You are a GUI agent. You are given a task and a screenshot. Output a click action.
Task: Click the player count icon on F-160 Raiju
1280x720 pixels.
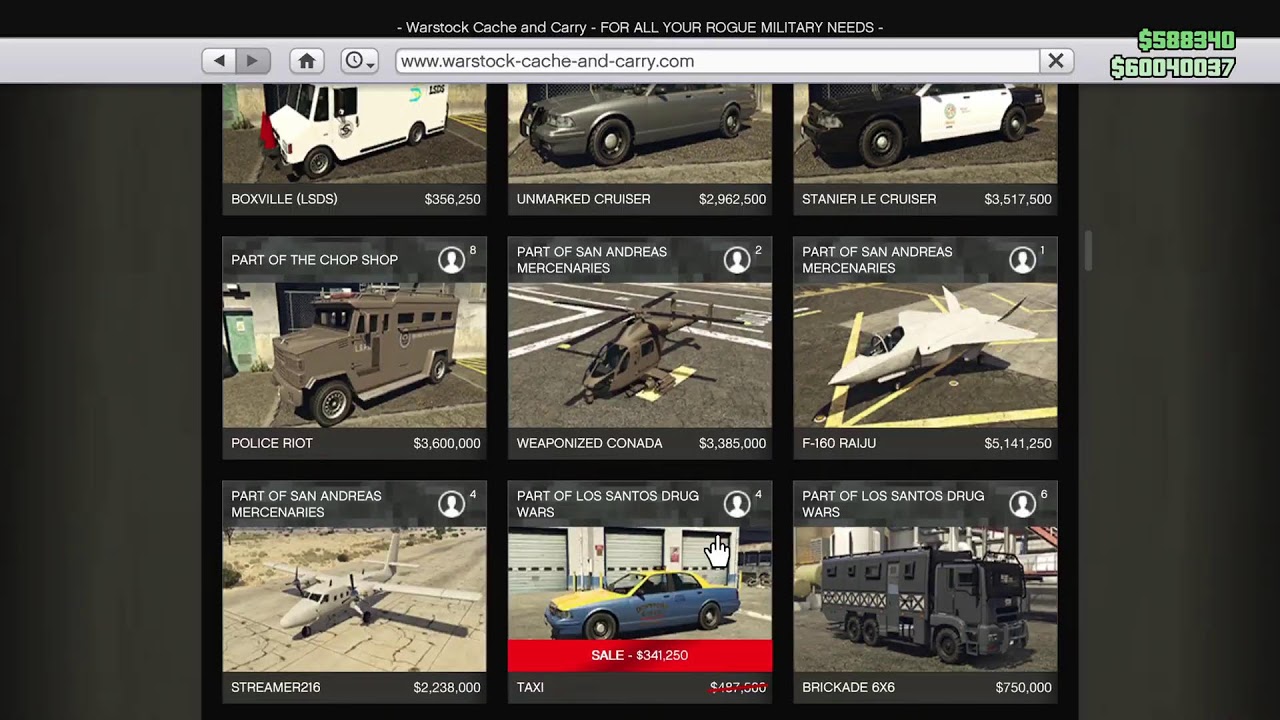[x=1022, y=260]
